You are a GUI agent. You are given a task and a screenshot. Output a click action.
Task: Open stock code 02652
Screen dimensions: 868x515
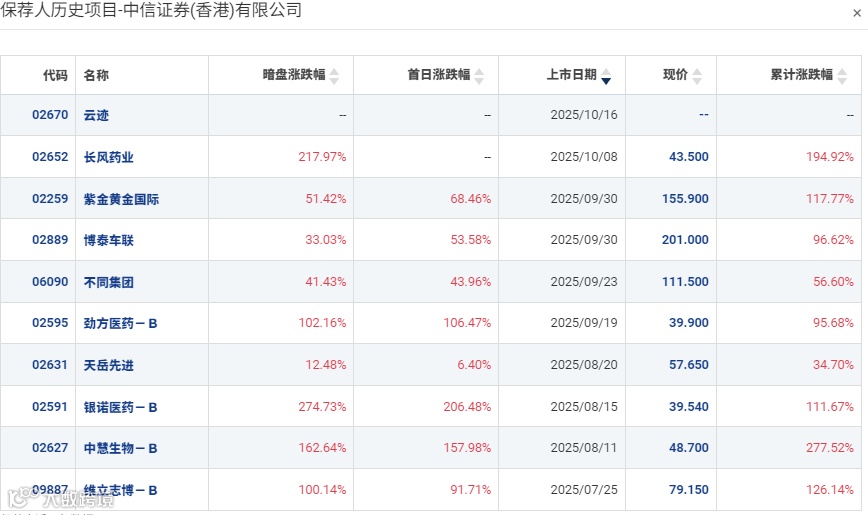(x=50, y=157)
